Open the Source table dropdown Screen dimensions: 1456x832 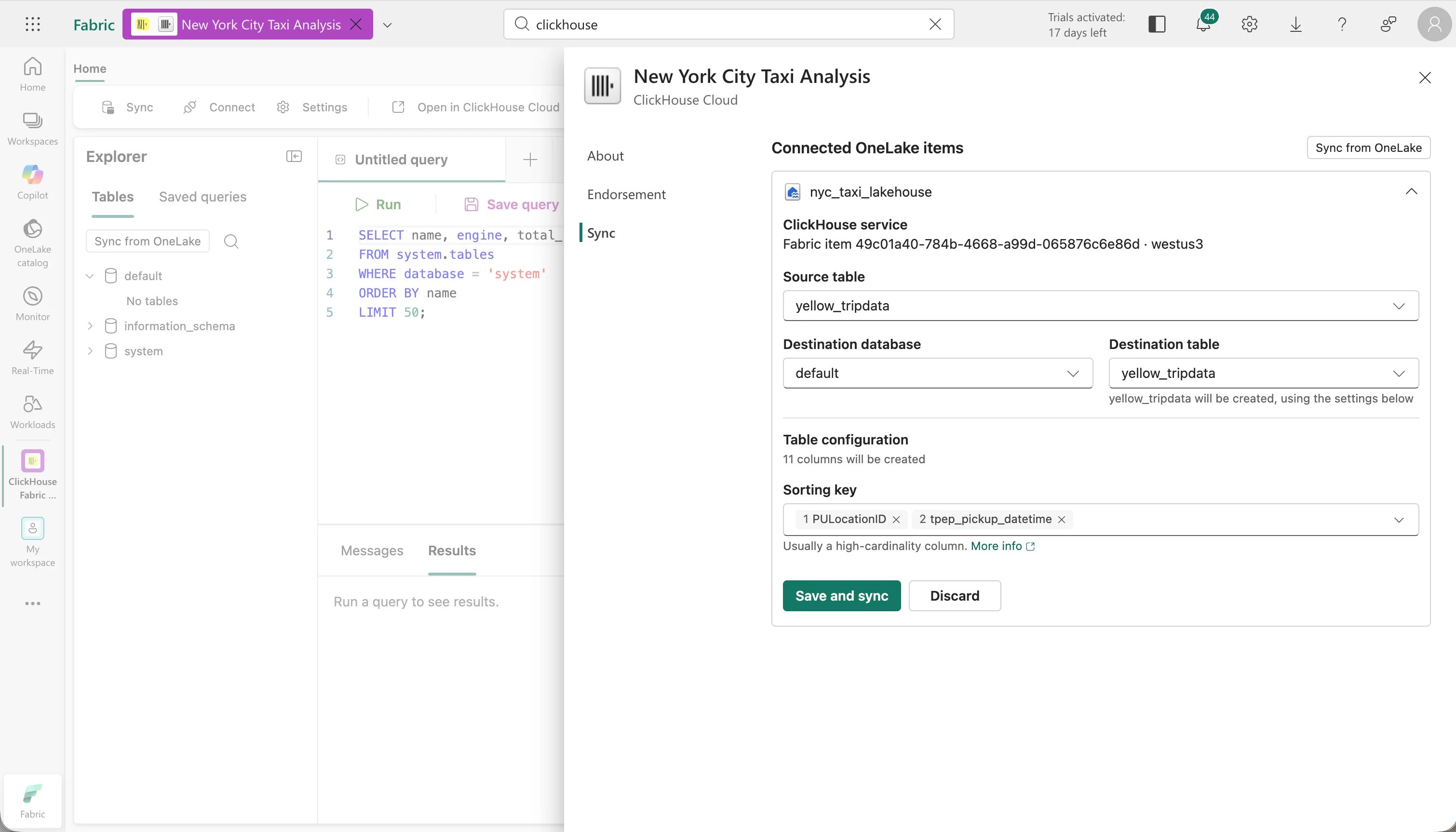pos(1101,306)
